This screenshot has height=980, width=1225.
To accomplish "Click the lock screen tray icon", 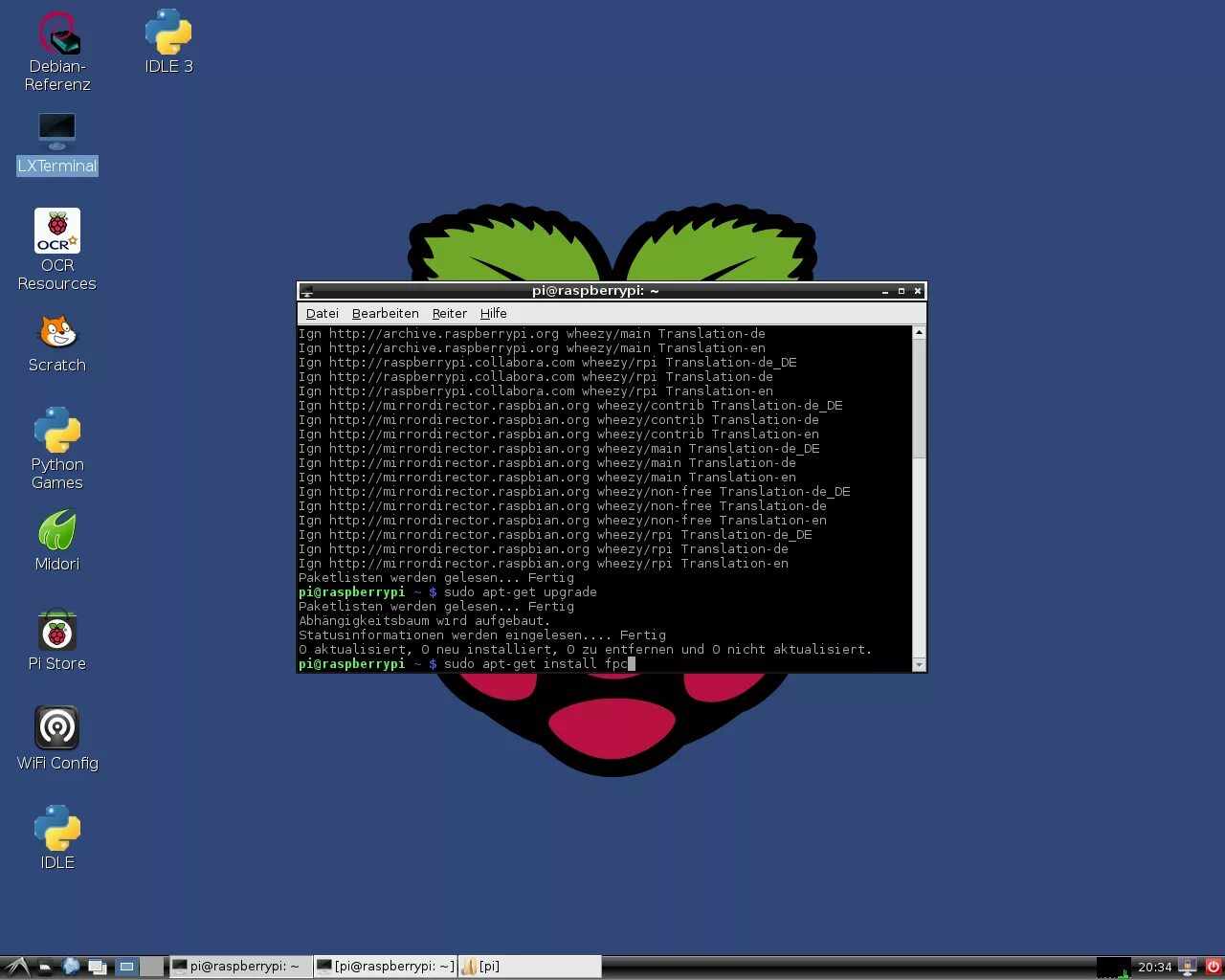I will [1188, 967].
